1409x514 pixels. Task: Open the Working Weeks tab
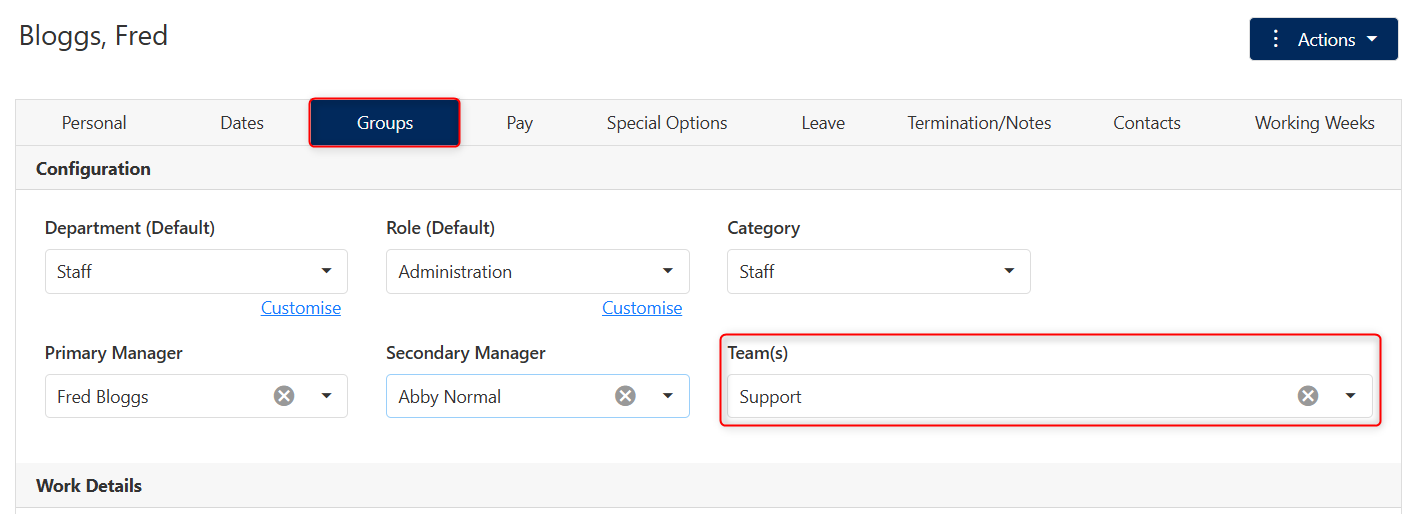[x=1315, y=123]
